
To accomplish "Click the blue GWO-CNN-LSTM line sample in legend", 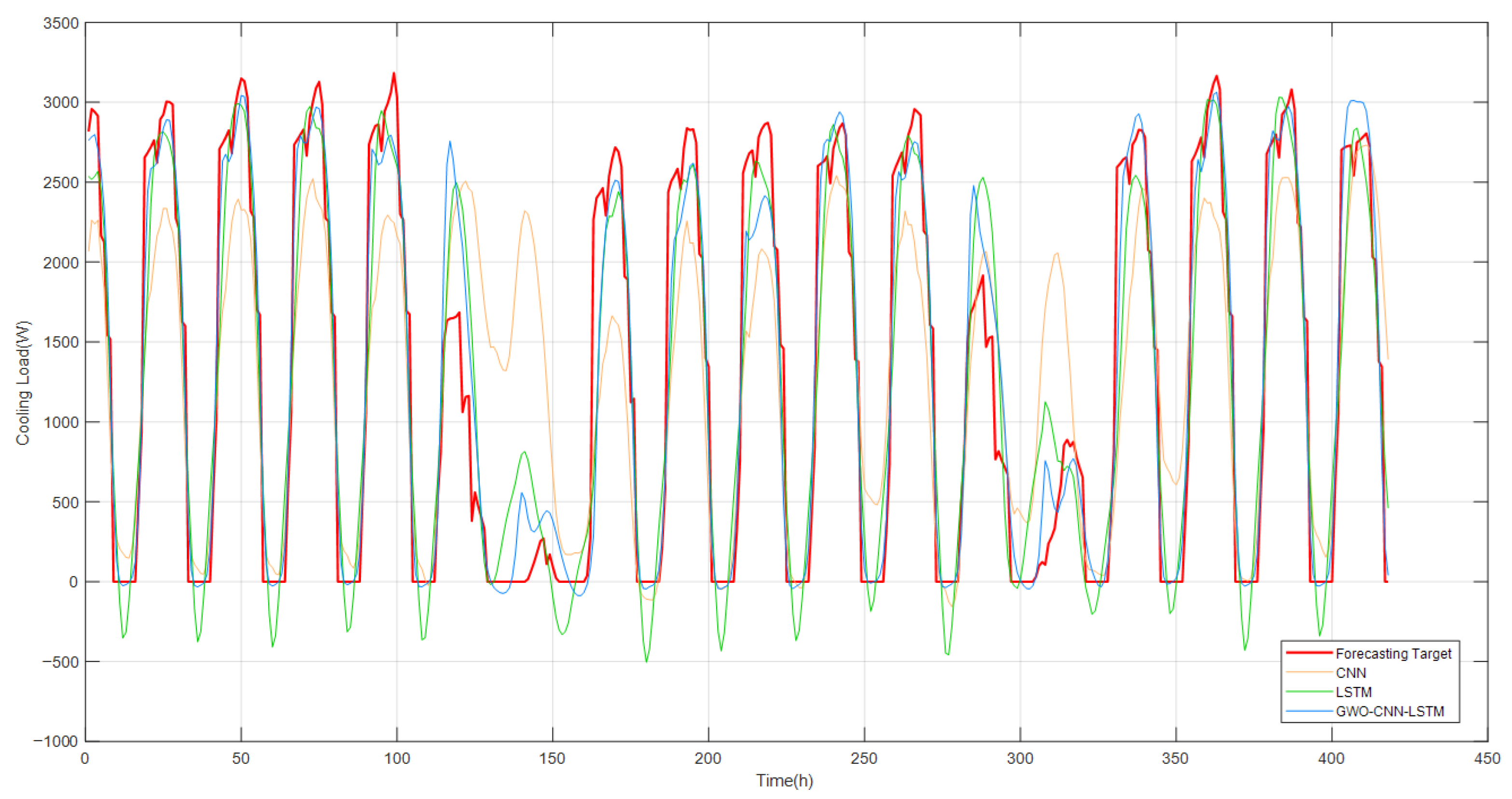I will pos(1309,711).
